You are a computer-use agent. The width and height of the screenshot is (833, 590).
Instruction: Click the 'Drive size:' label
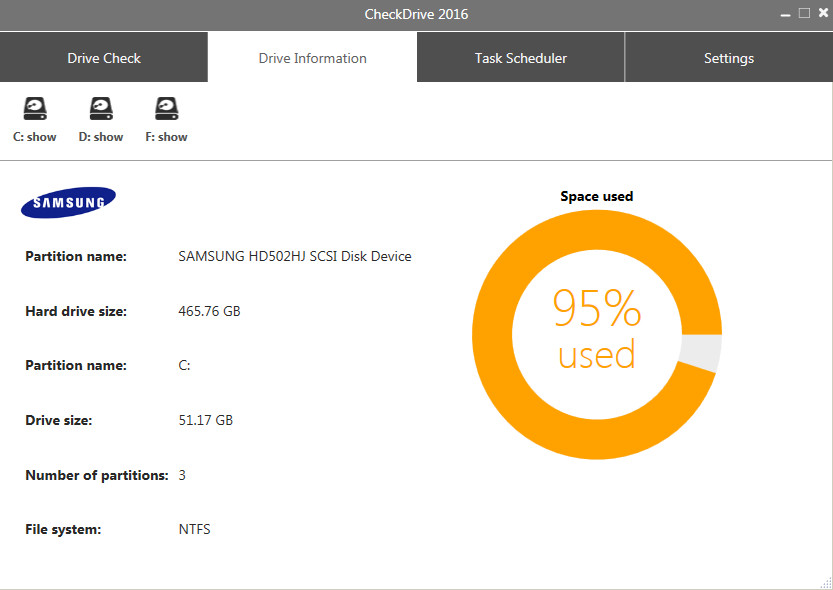point(58,420)
